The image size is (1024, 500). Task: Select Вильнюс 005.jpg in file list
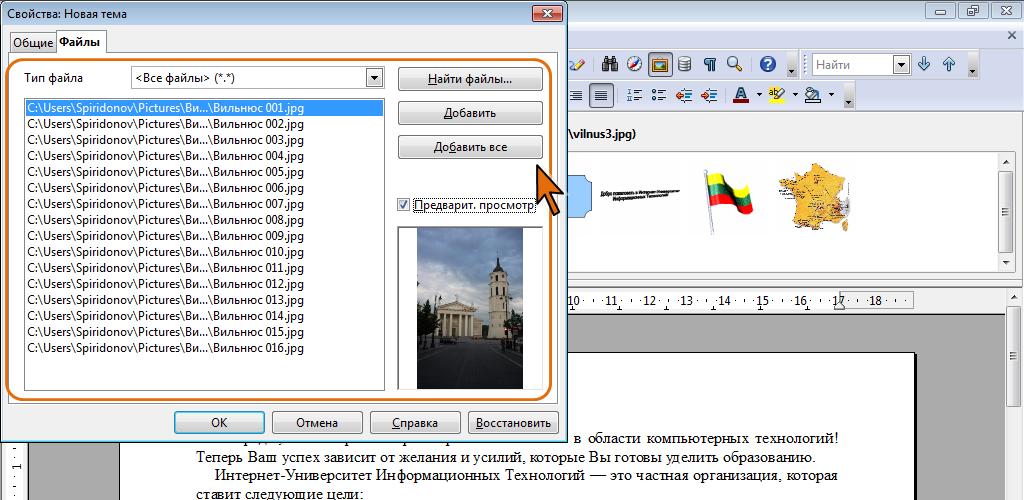[x=165, y=172]
